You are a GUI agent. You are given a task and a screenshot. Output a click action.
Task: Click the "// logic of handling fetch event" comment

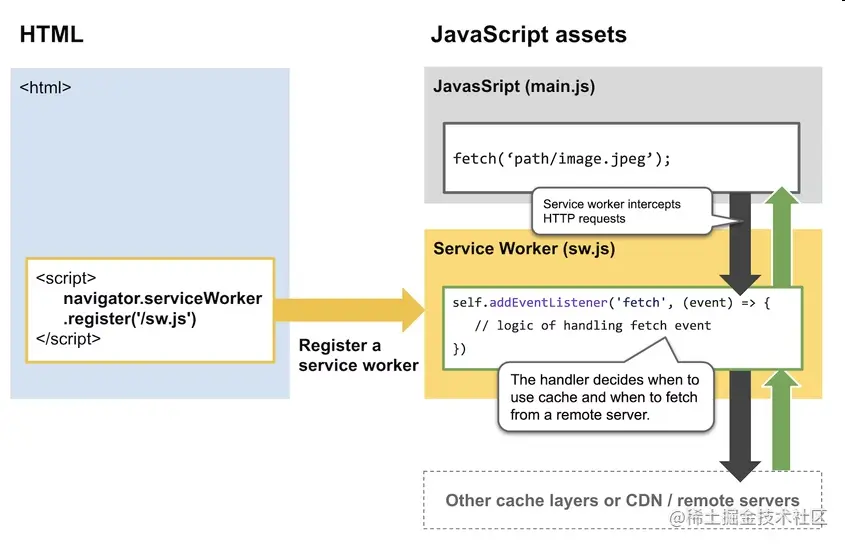[593, 326]
